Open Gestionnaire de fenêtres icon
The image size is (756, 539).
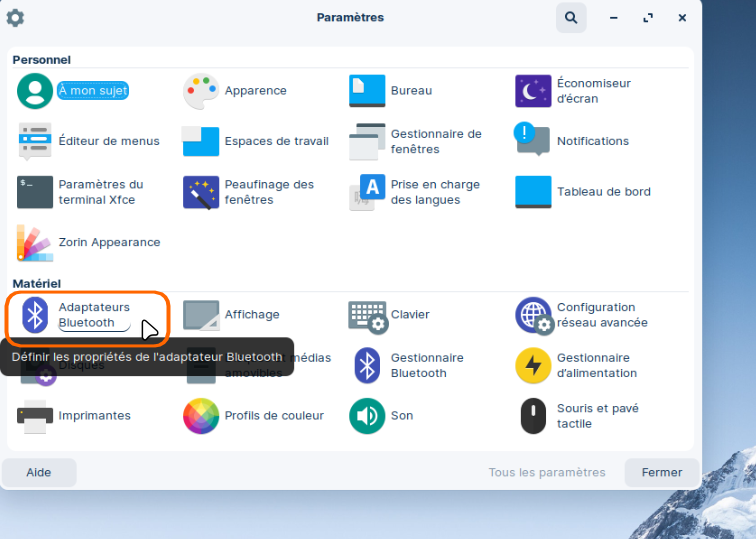[367, 141]
